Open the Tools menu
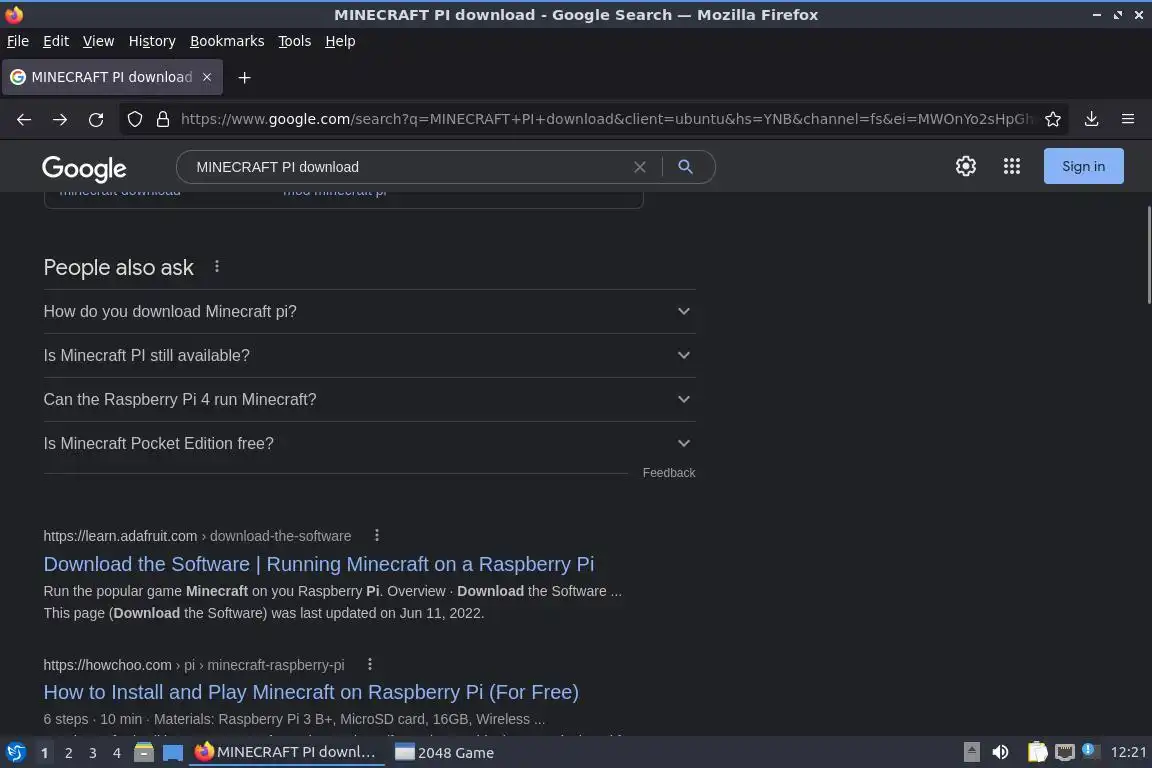This screenshot has height=768, width=1152. (x=295, y=41)
